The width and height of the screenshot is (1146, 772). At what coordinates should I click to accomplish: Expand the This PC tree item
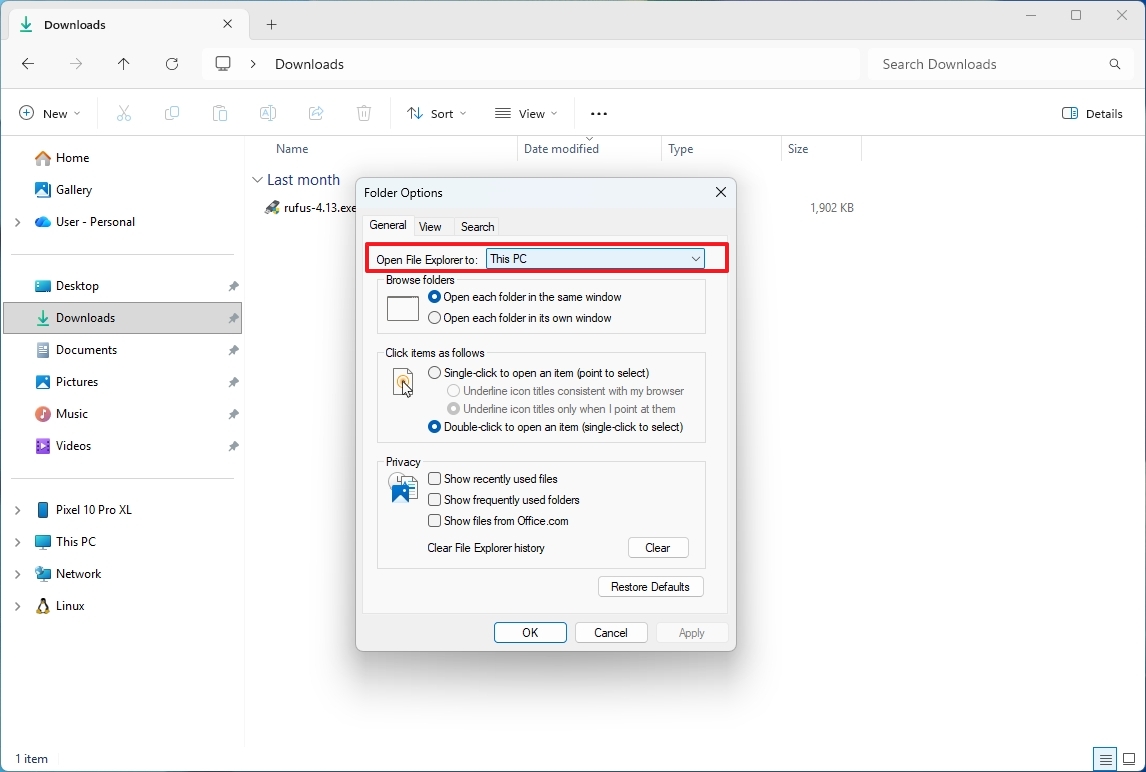pyautogui.click(x=16, y=541)
